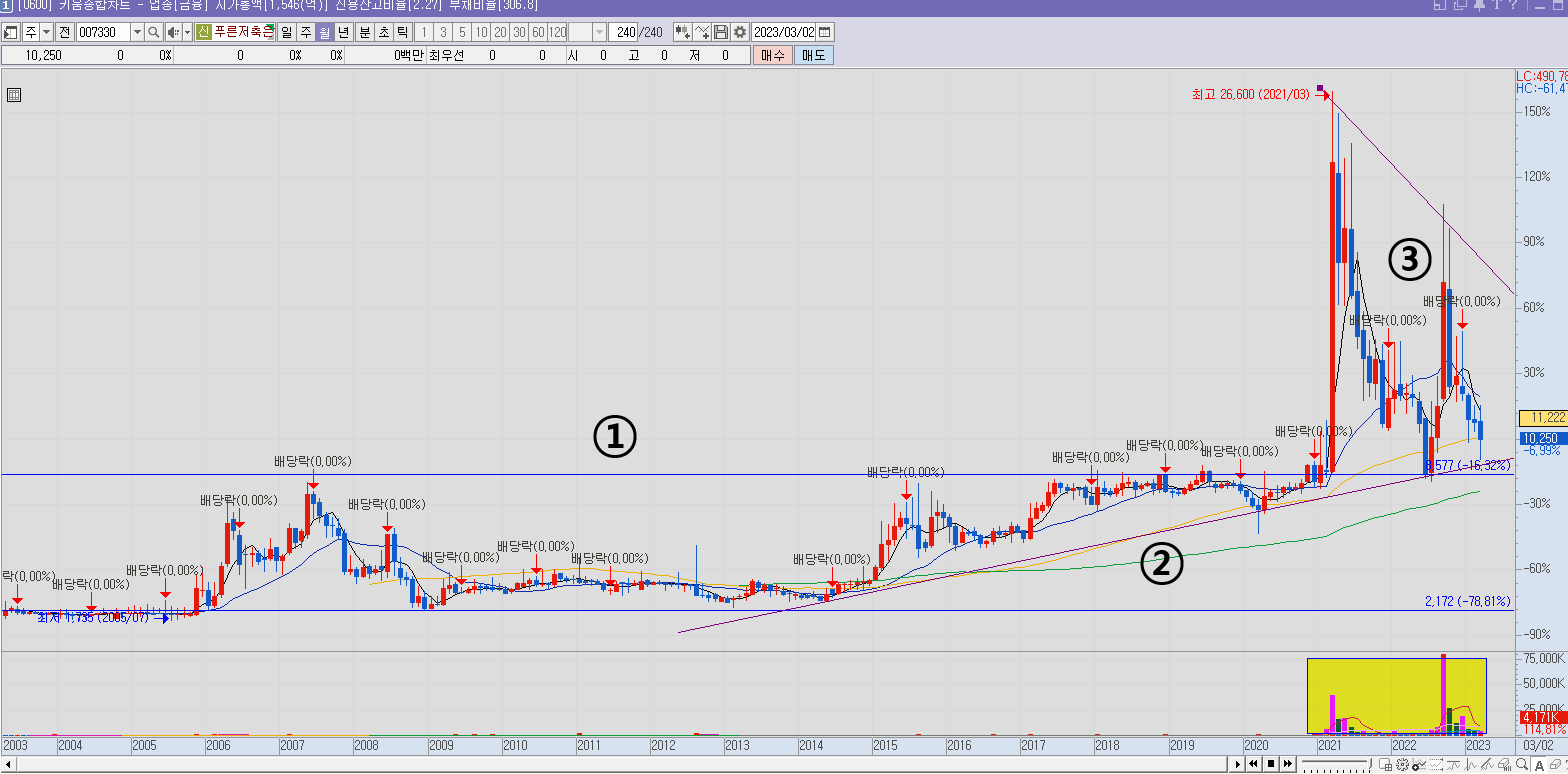Select the 틱 tick period toggle
This screenshot has width=1568, height=774.
[x=403, y=32]
